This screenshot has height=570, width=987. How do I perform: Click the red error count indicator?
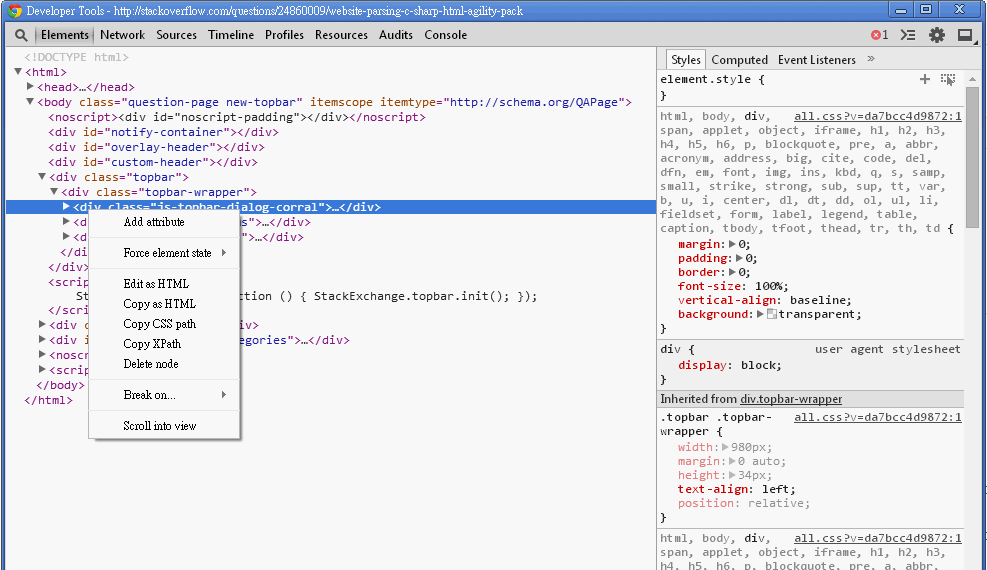pyautogui.click(x=879, y=35)
